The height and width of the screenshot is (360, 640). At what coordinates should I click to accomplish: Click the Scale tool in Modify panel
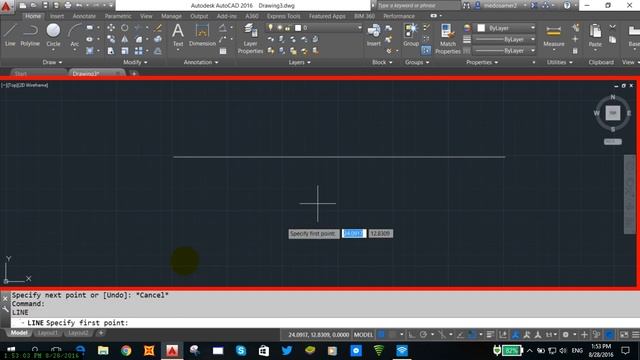[x=124, y=51]
